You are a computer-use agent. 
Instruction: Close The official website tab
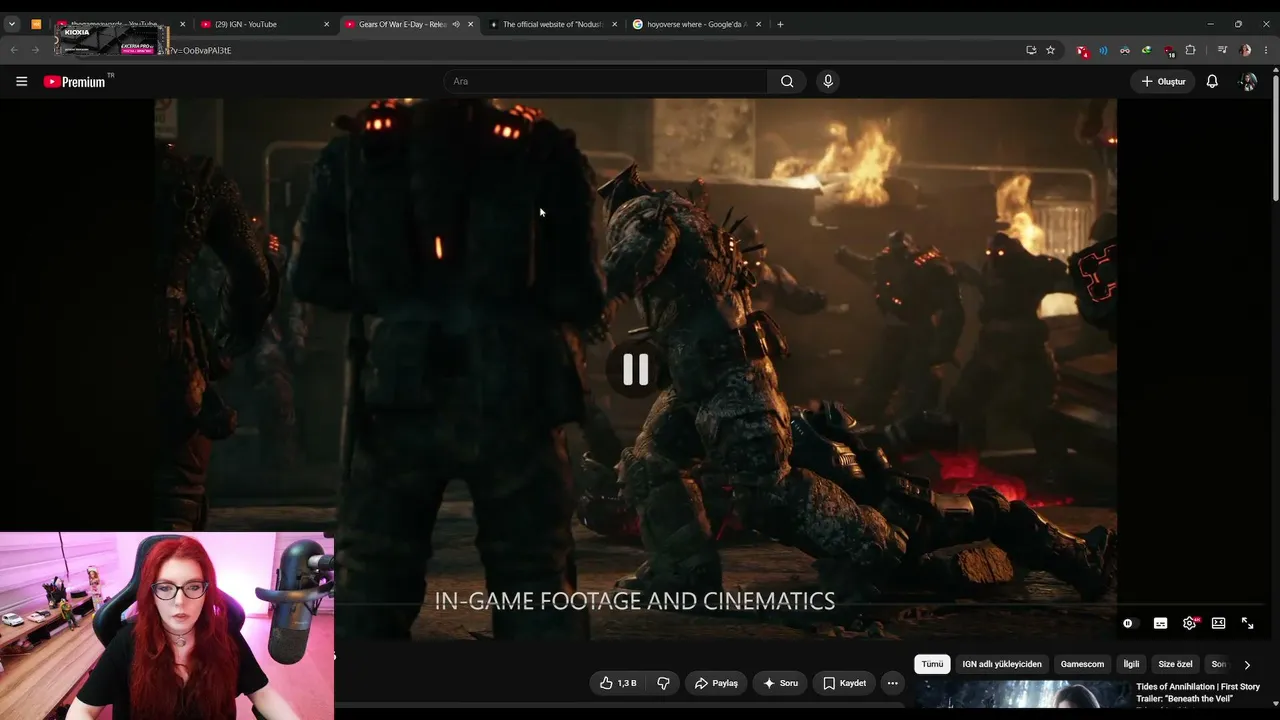coord(614,24)
